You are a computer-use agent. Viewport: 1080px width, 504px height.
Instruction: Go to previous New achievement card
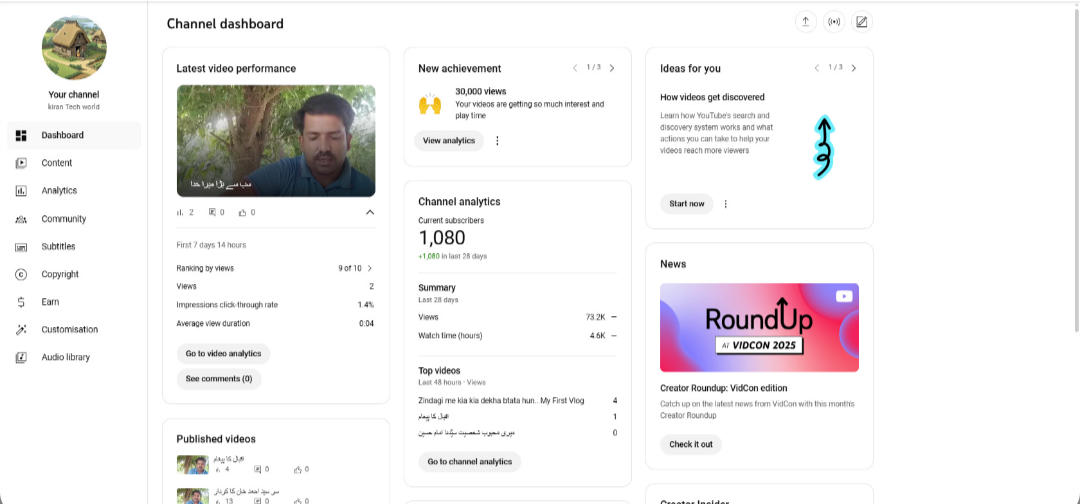[575, 68]
